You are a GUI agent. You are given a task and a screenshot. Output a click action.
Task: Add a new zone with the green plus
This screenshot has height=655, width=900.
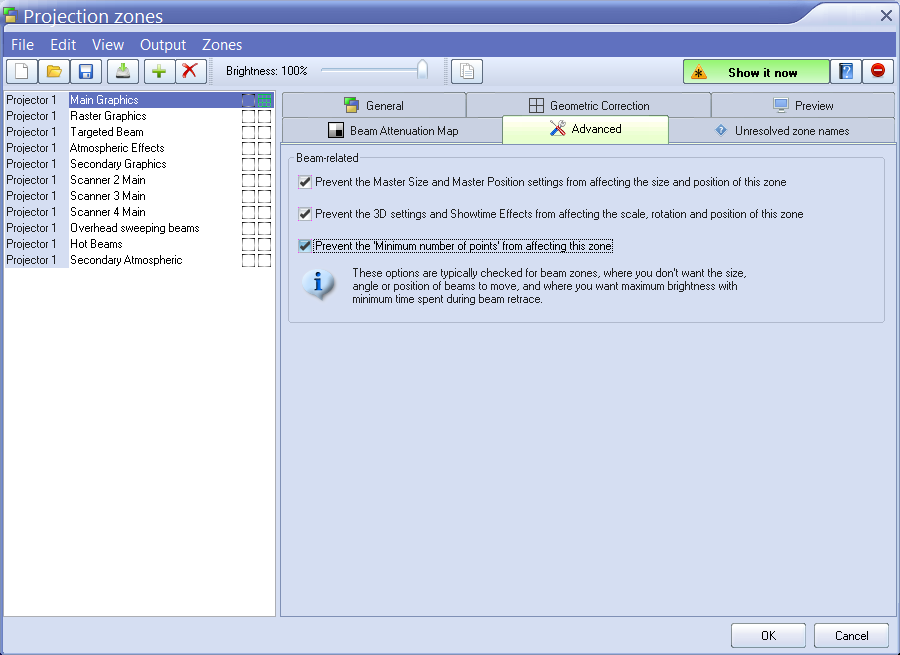click(158, 71)
